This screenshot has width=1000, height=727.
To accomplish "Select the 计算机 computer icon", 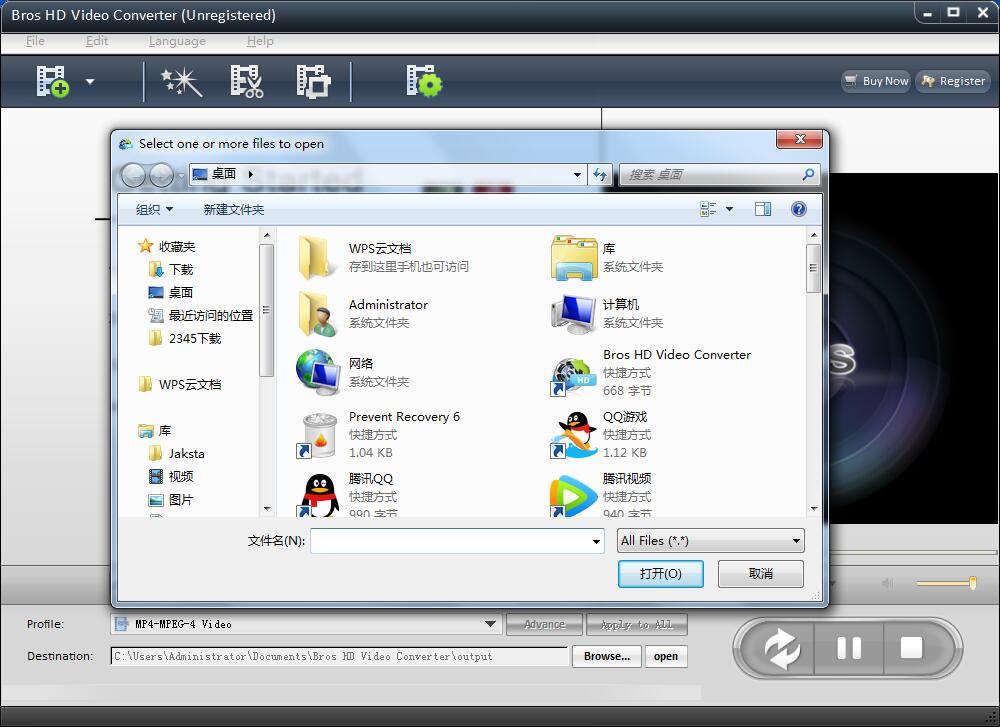I will click(x=573, y=313).
